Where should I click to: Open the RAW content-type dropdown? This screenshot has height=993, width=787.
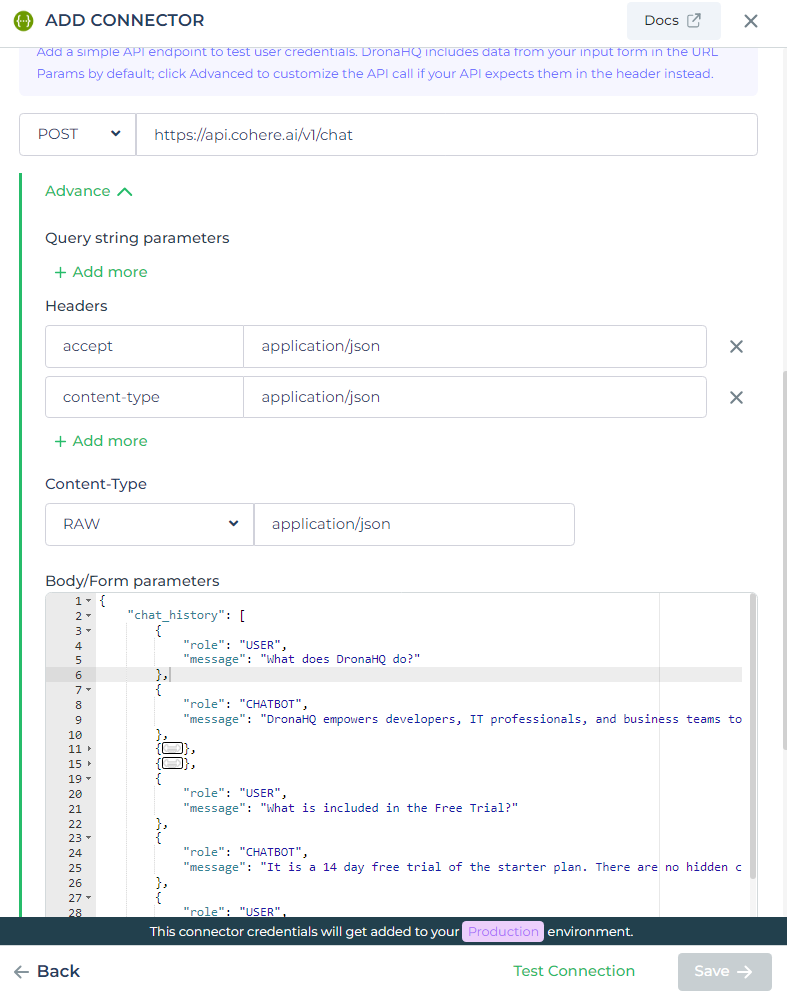(x=148, y=524)
